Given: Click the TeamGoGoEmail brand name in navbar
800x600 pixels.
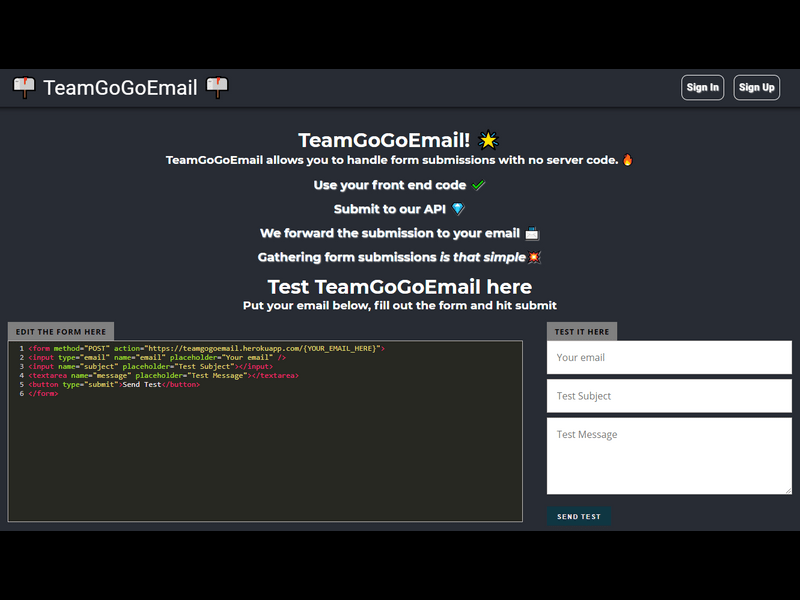Looking at the screenshot, I should 121,87.
